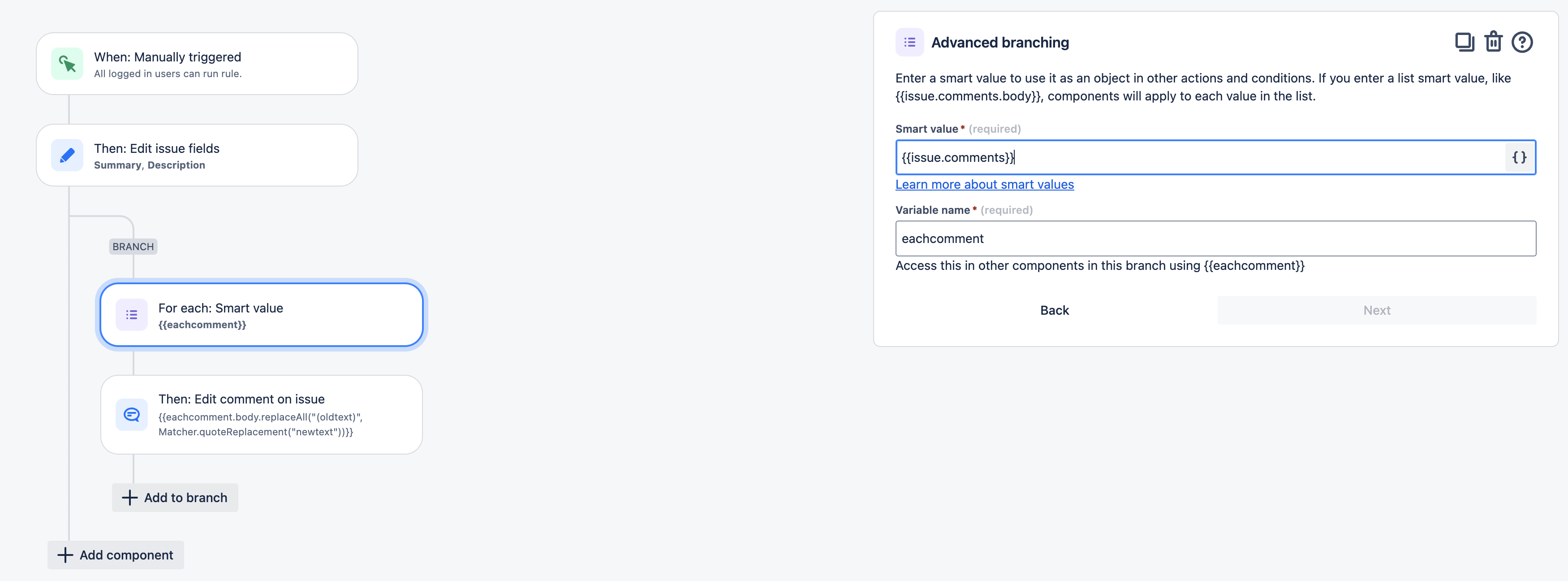Click the manual trigger cursor icon
This screenshot has width=1568, height=581.
click(67, 64)
